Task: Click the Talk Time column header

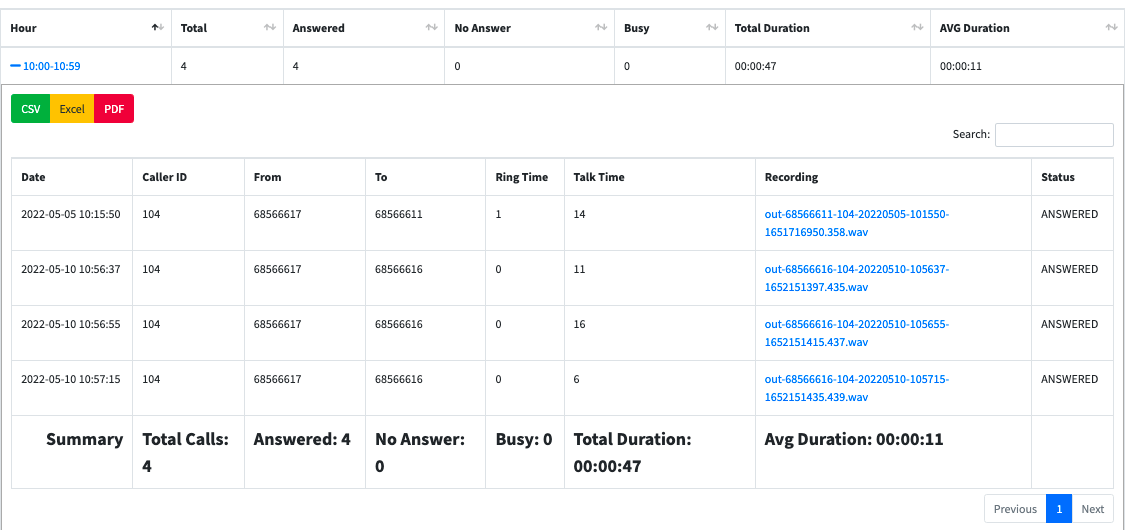Action: 659,177
